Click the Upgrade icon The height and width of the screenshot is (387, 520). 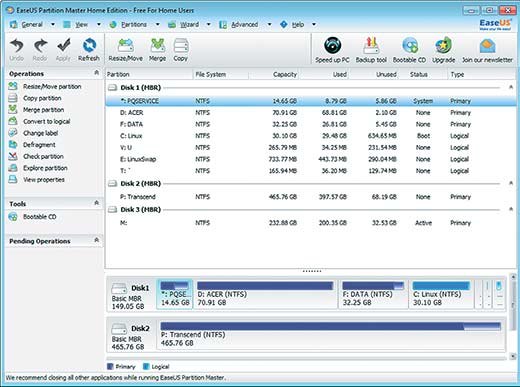[444, 50]
